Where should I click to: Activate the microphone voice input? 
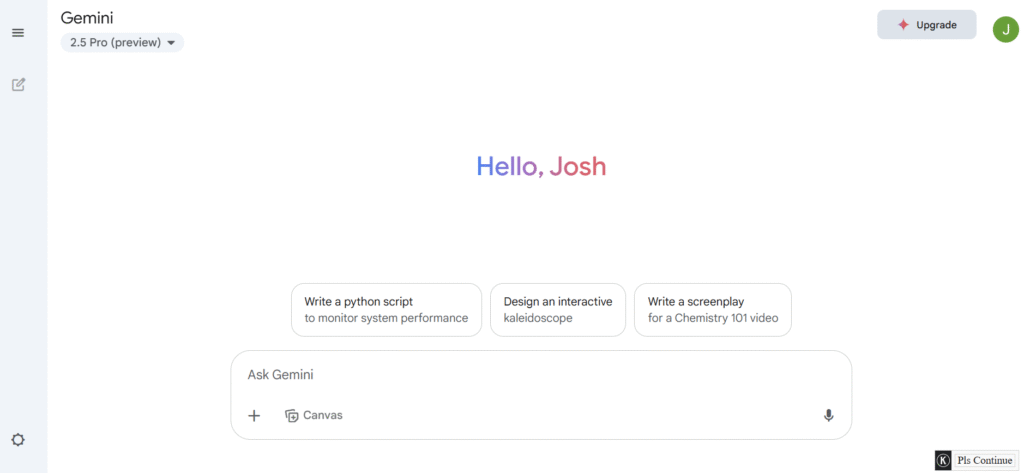click(828, 416)
